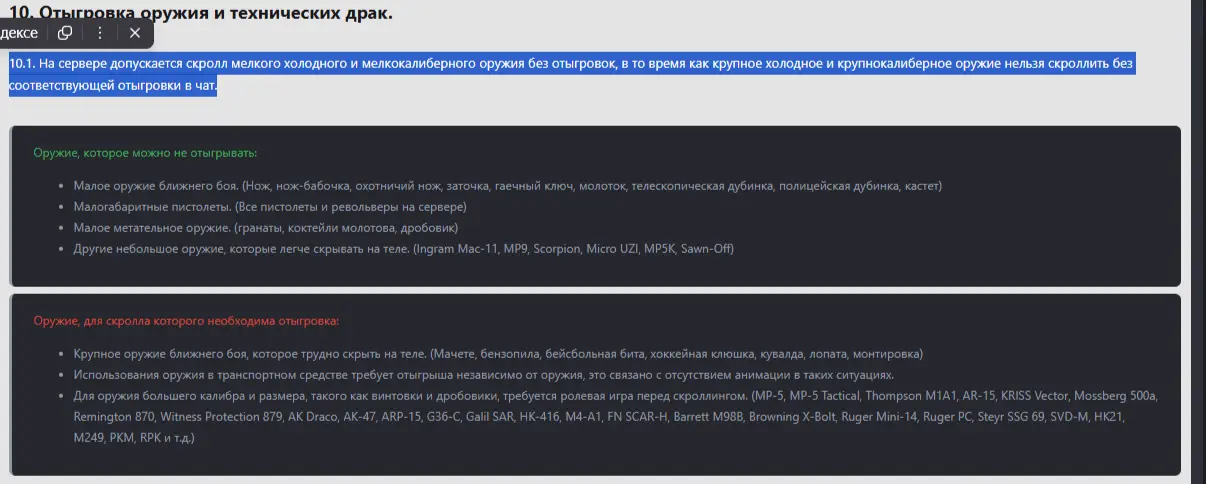Click green heading "Оружие, которое можно не отыгрывать"
The height and width of the screenshot is (484, 1206).
145,153
